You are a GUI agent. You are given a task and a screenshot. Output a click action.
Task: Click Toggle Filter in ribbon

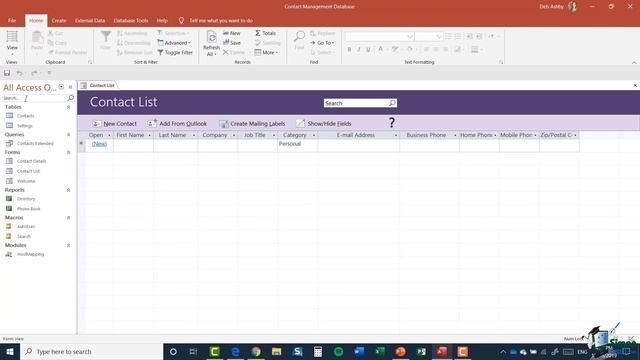tap(175, 53)
